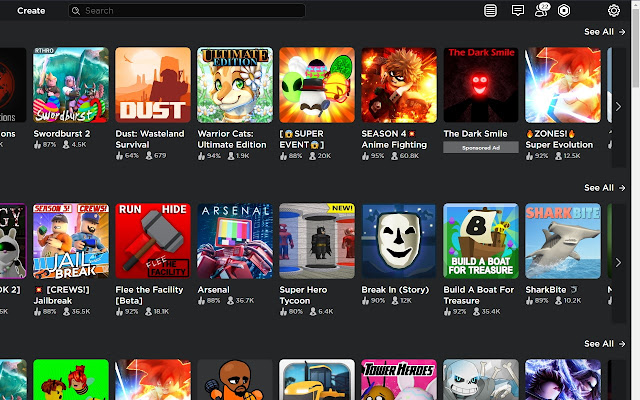Open the bald boxing character thumbnail
640x400 pixels.
point(235,380)
